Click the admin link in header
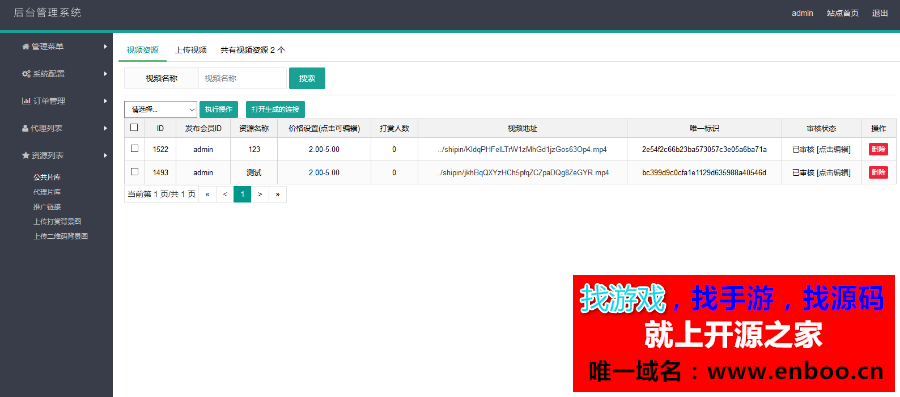 coord(802,13)
